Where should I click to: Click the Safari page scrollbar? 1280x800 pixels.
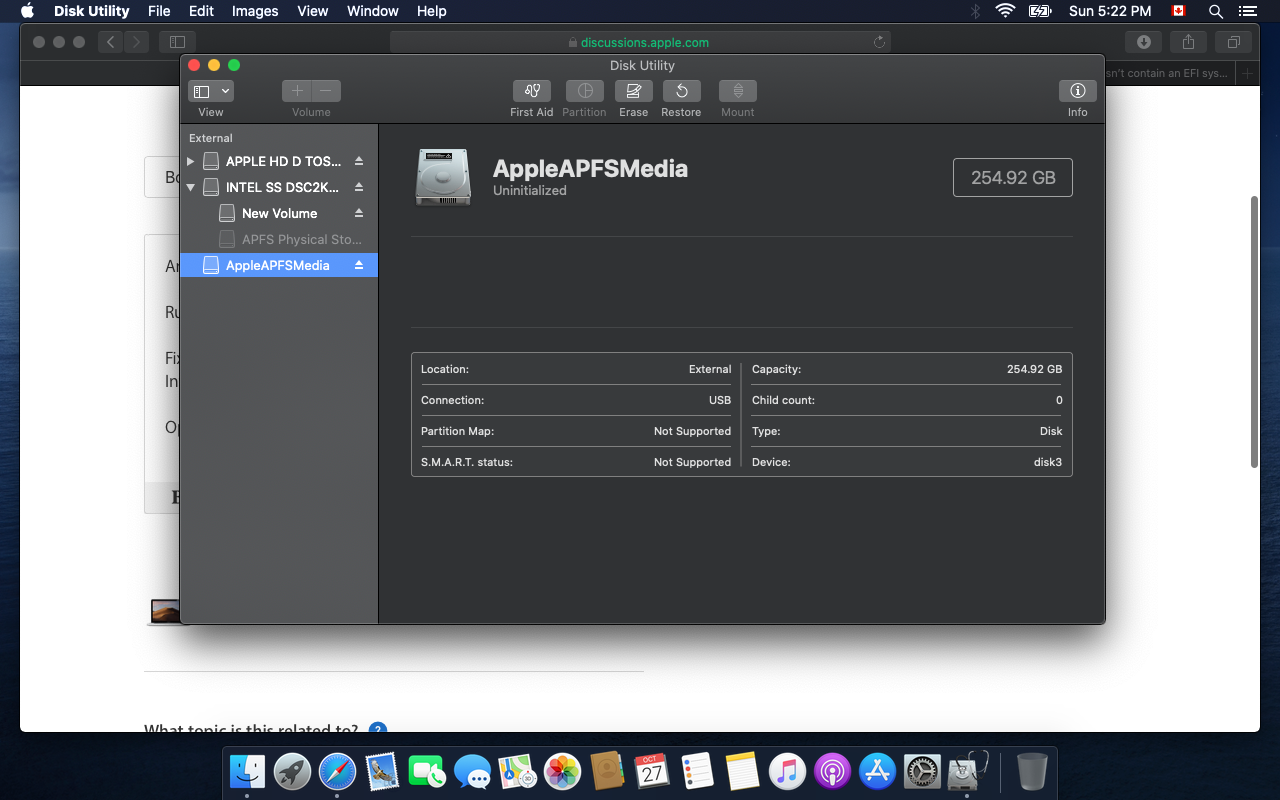(1254, 332)
